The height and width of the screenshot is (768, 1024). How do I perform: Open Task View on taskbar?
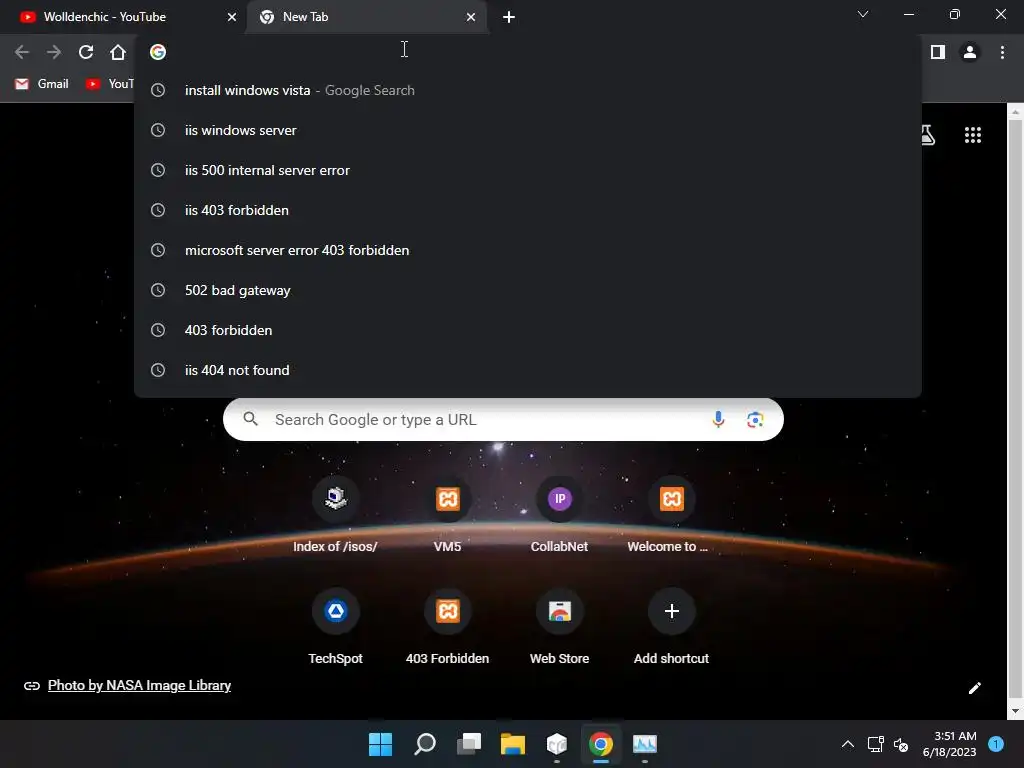click(x=469, y=744)
